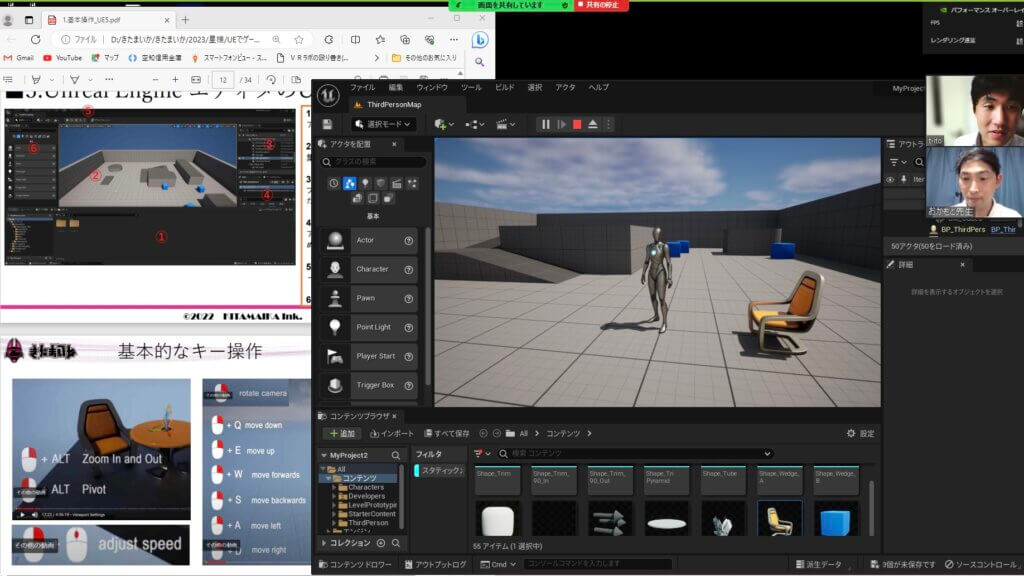
Task: Click the すべて保存 button
Action: (x=447, y=434)
